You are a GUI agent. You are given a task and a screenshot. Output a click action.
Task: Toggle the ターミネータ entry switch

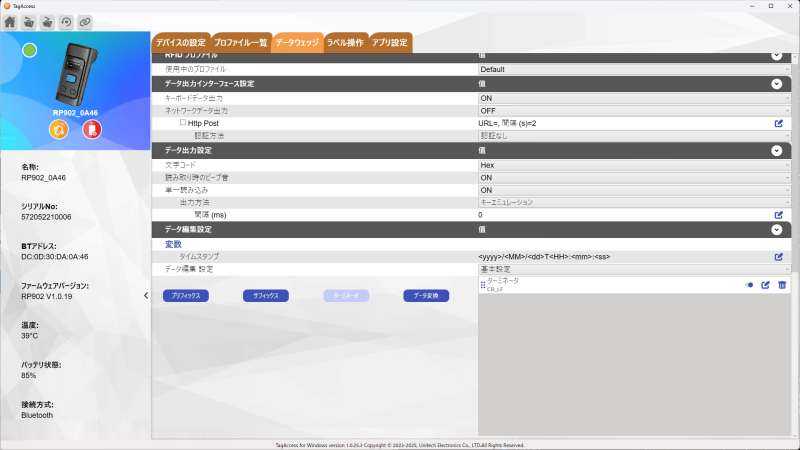tap(749, 285)
